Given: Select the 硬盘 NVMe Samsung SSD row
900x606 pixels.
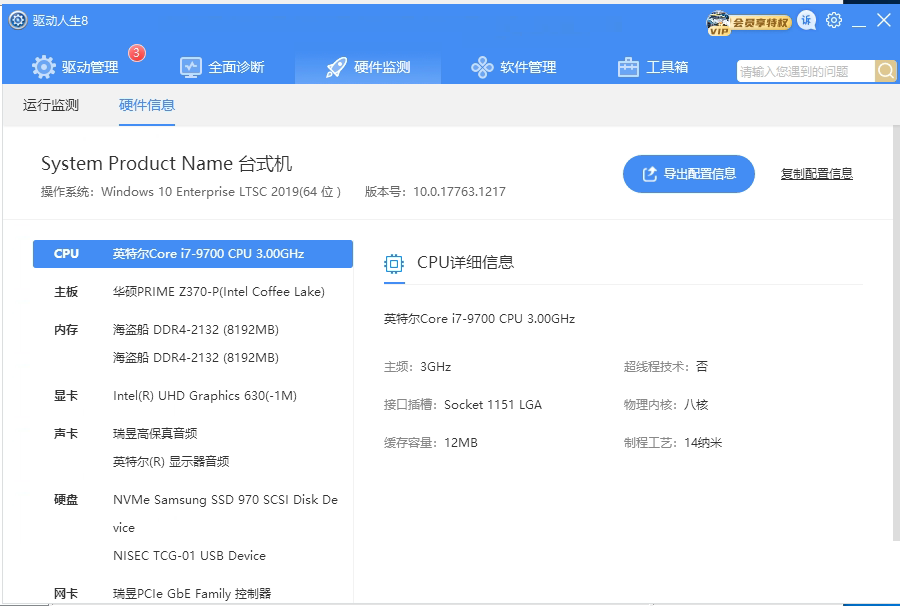Looking at the screenshot, I should tap(193, 514).
